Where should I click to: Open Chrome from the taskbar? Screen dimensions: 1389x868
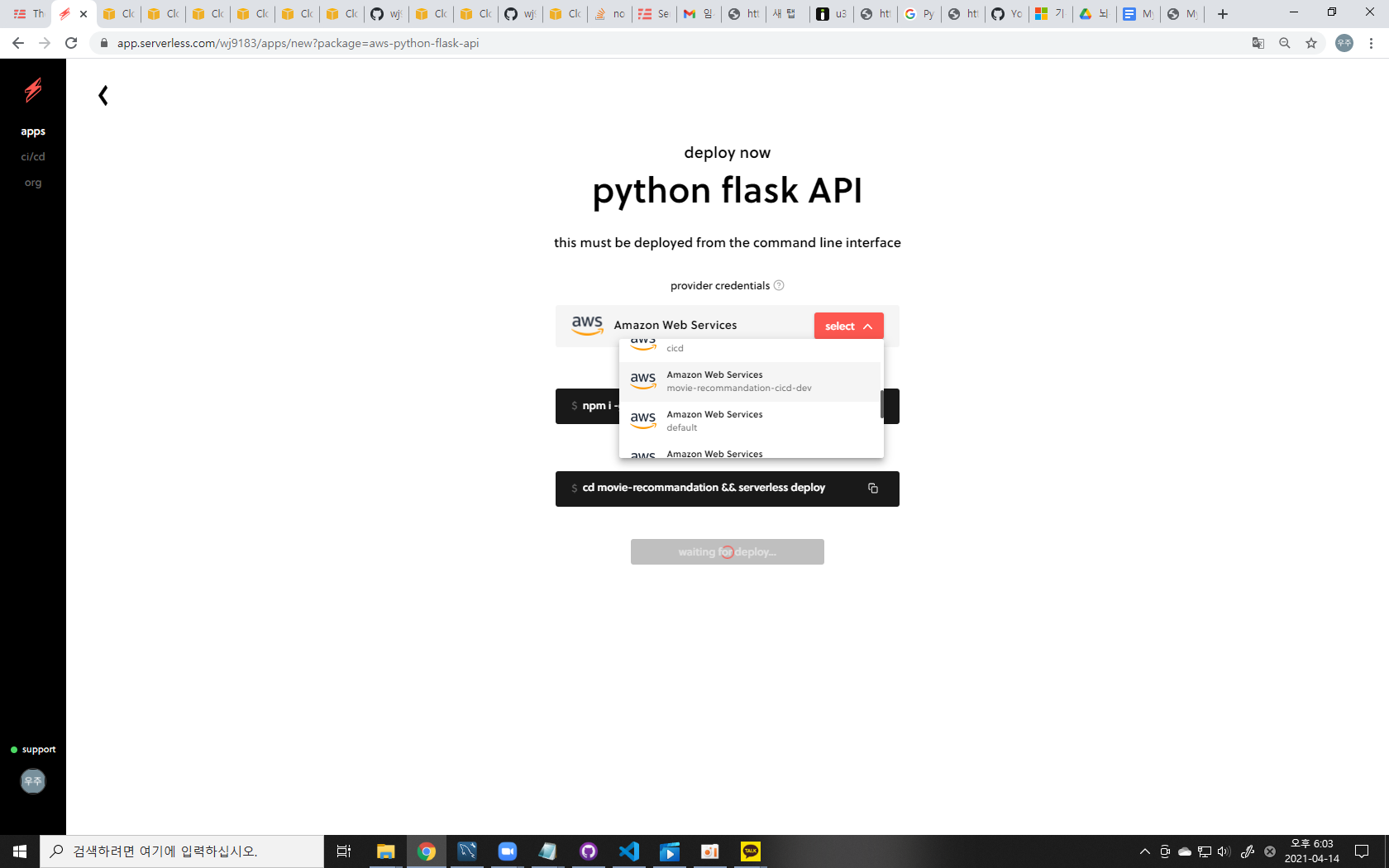tap(427, 851)
